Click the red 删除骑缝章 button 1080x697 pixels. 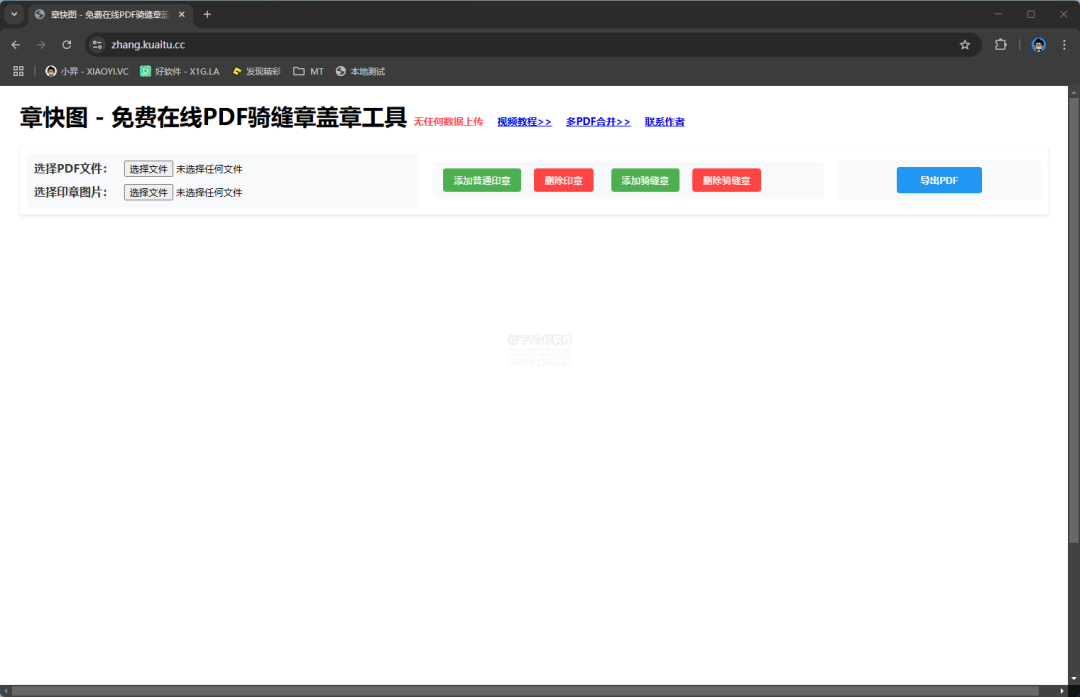tap(726, 180)
